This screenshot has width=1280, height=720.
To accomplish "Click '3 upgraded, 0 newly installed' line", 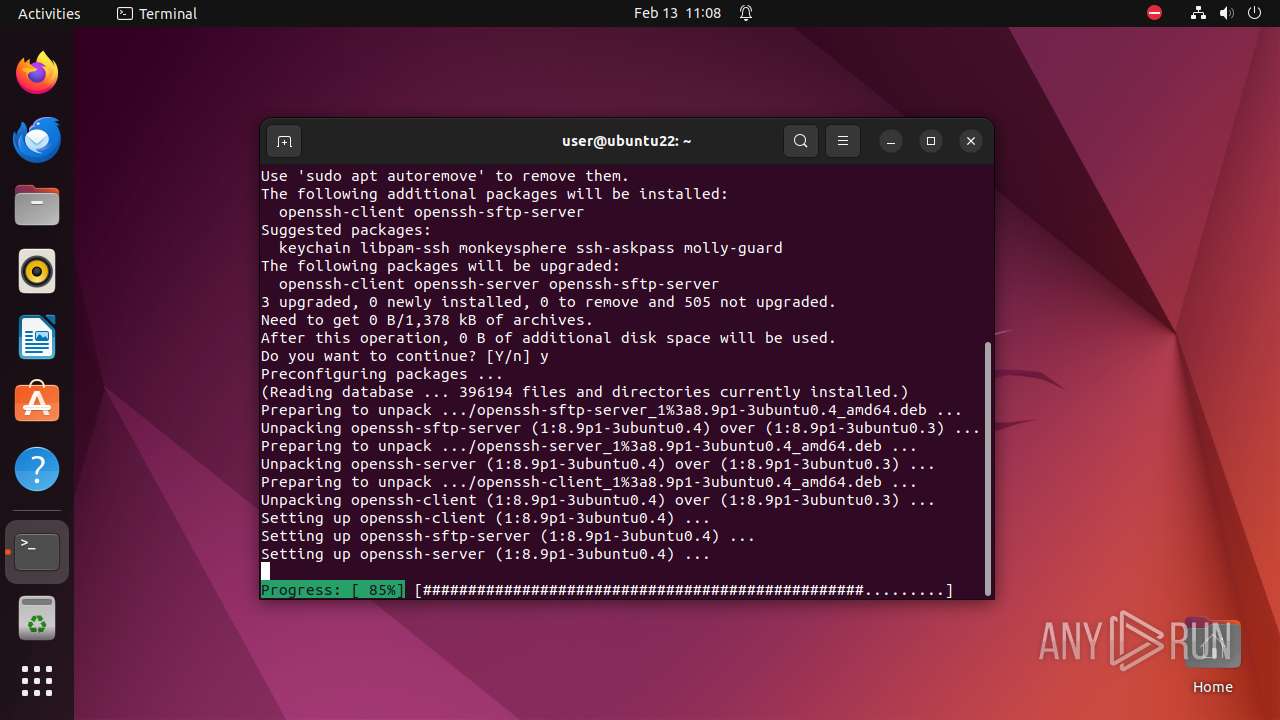I will tap(548, 302).
